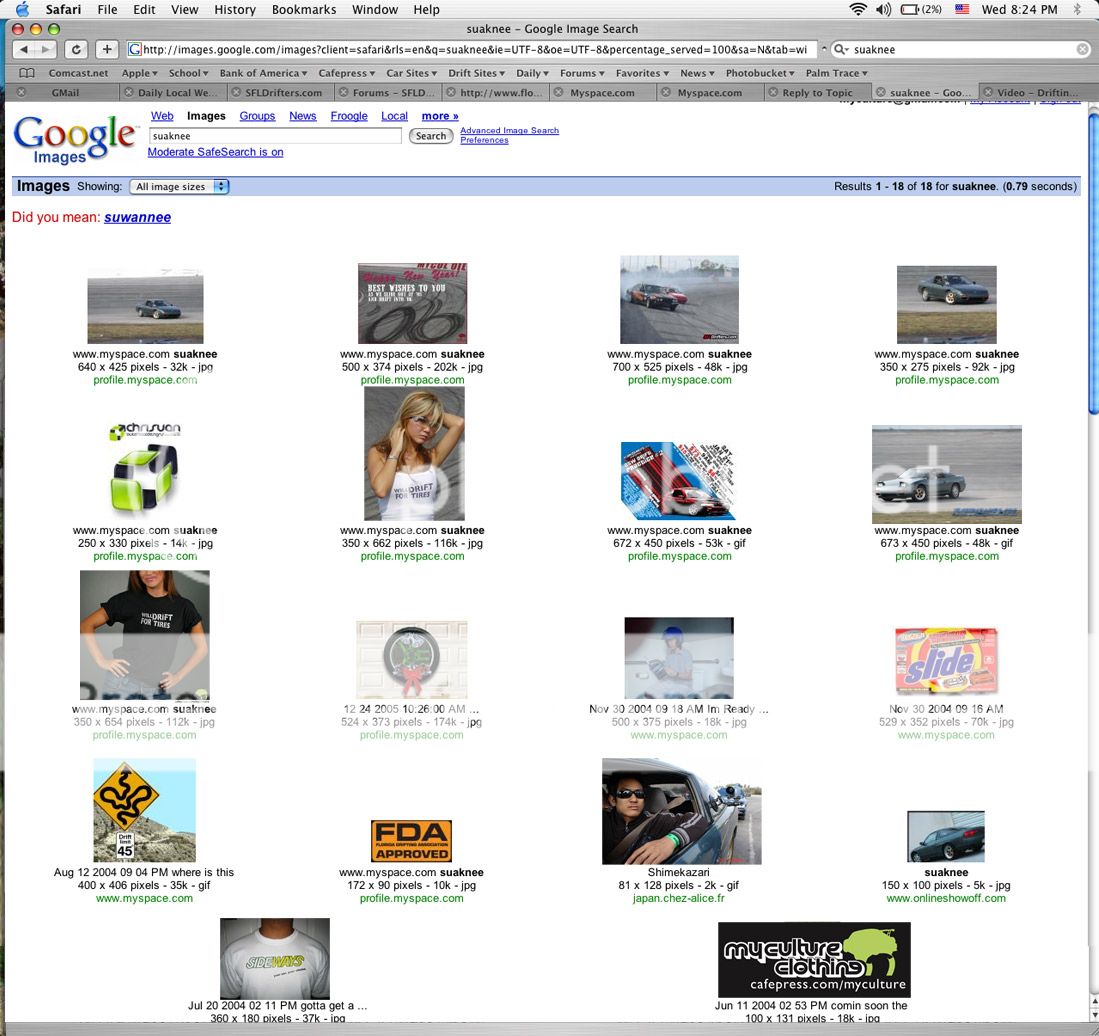
Task: Open the Apple menu logo
Action: (21, 9)
